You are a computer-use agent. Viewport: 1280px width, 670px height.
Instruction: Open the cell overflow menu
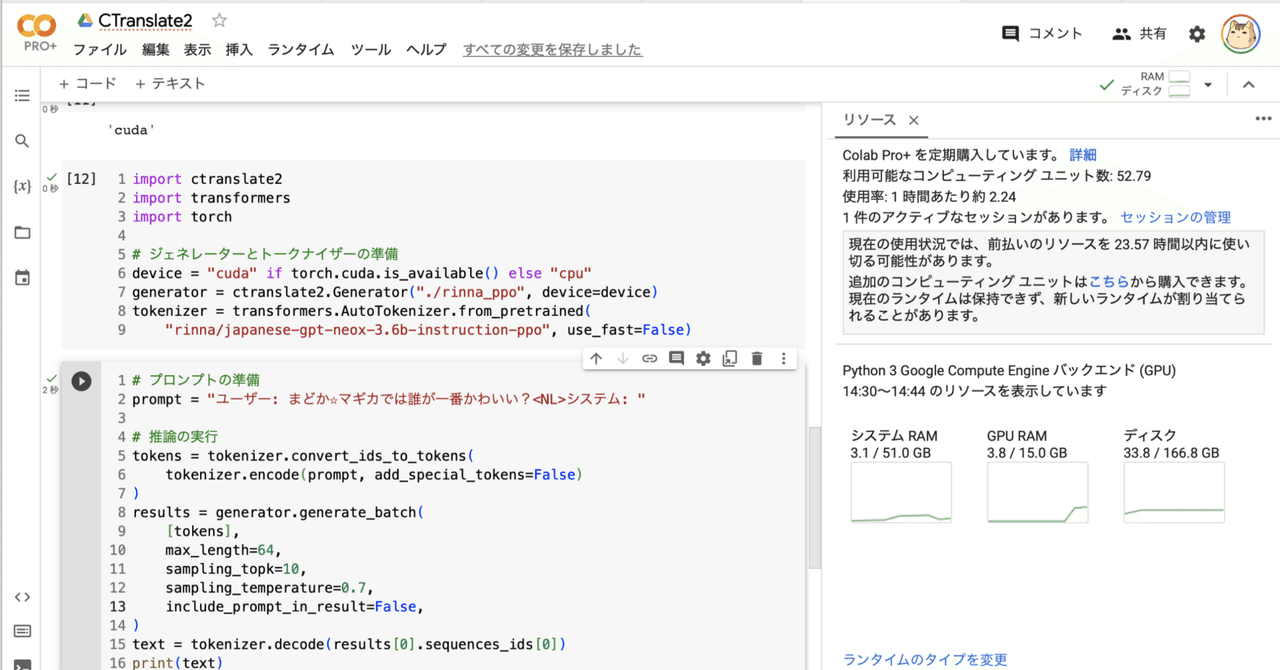(x=783, y=358)
